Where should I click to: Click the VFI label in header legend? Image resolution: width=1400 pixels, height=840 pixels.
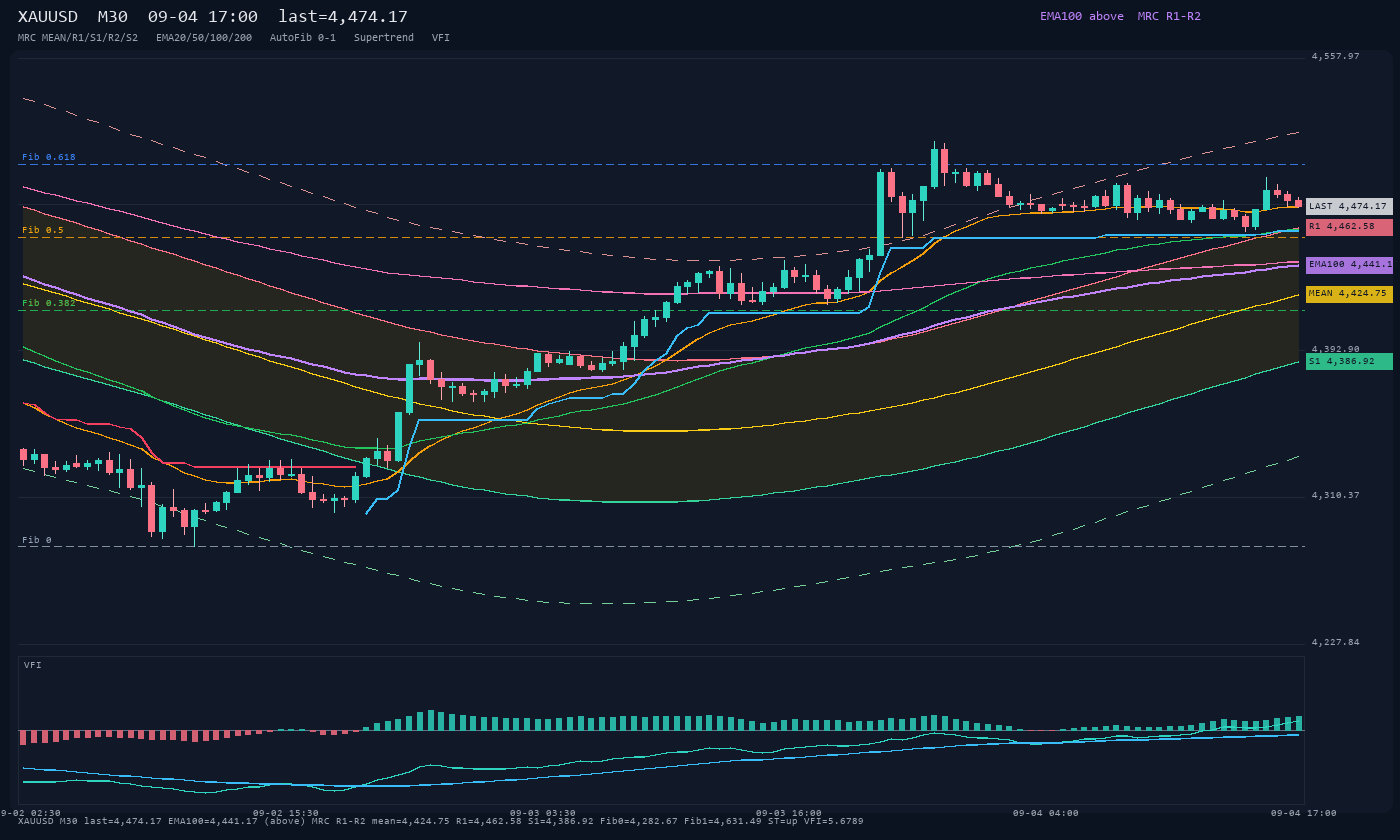[441, 38]
